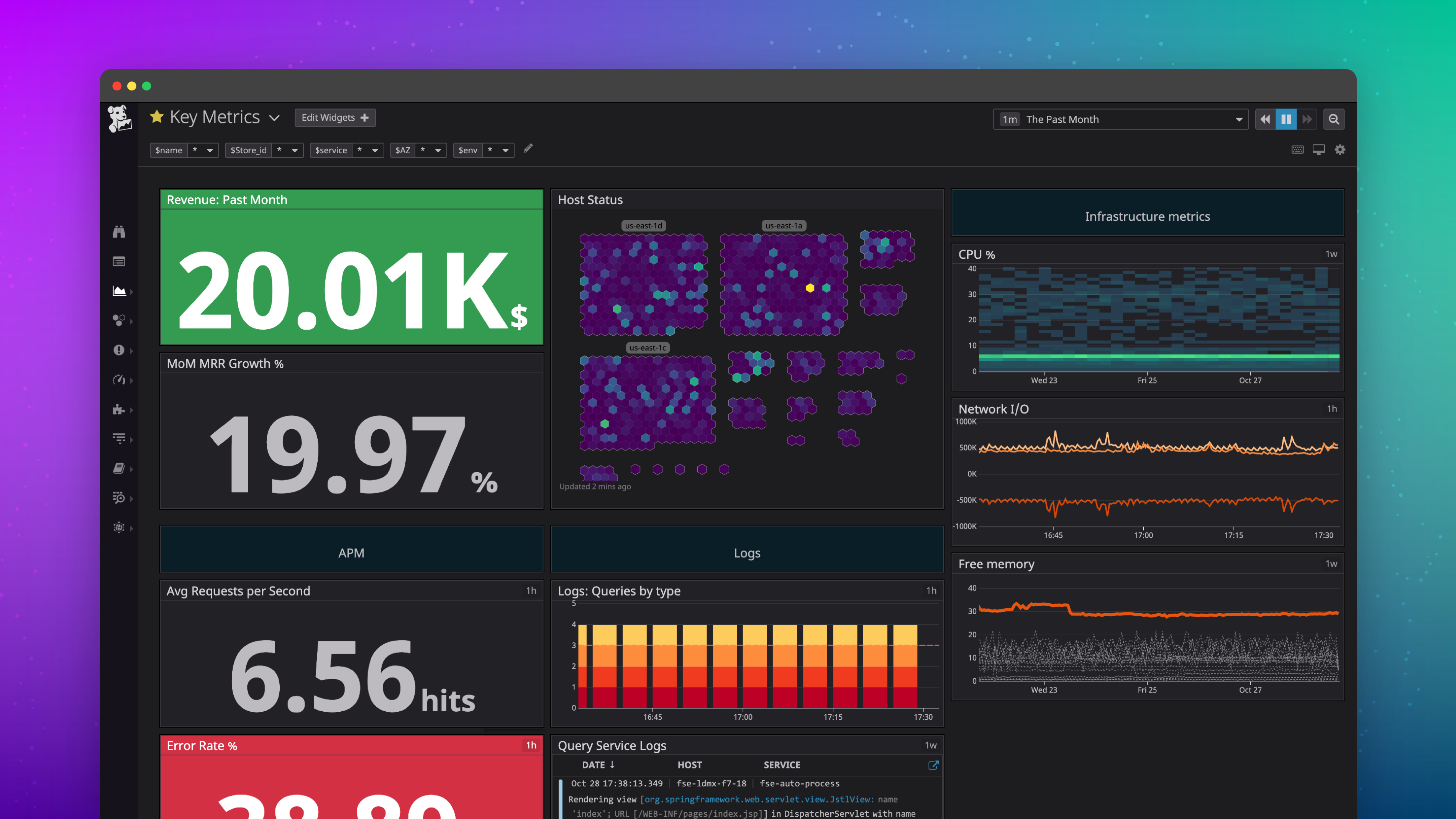Select the Metrics gauge icon in sidebar
Screen dimensions: 1456x819
119,380
